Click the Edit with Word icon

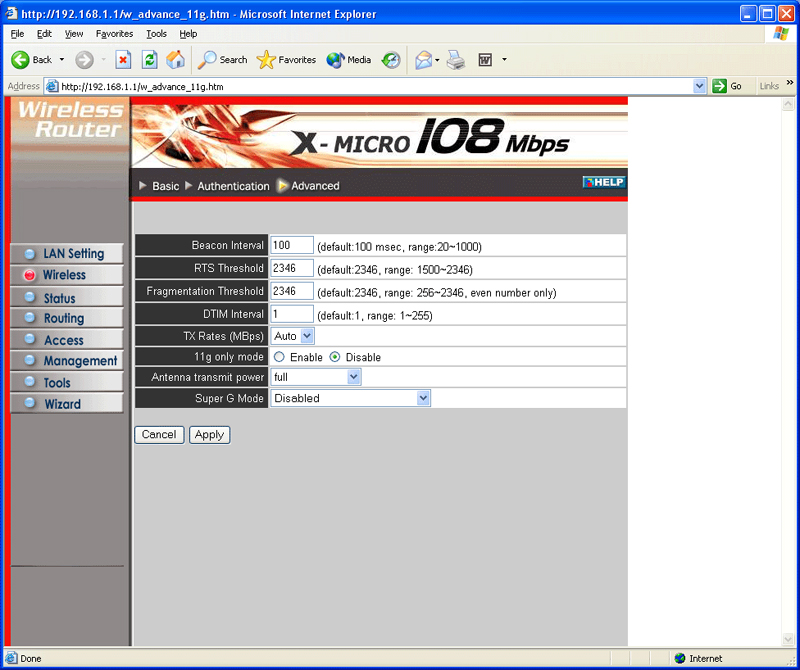pyautogui.click(x=485, y=60)
